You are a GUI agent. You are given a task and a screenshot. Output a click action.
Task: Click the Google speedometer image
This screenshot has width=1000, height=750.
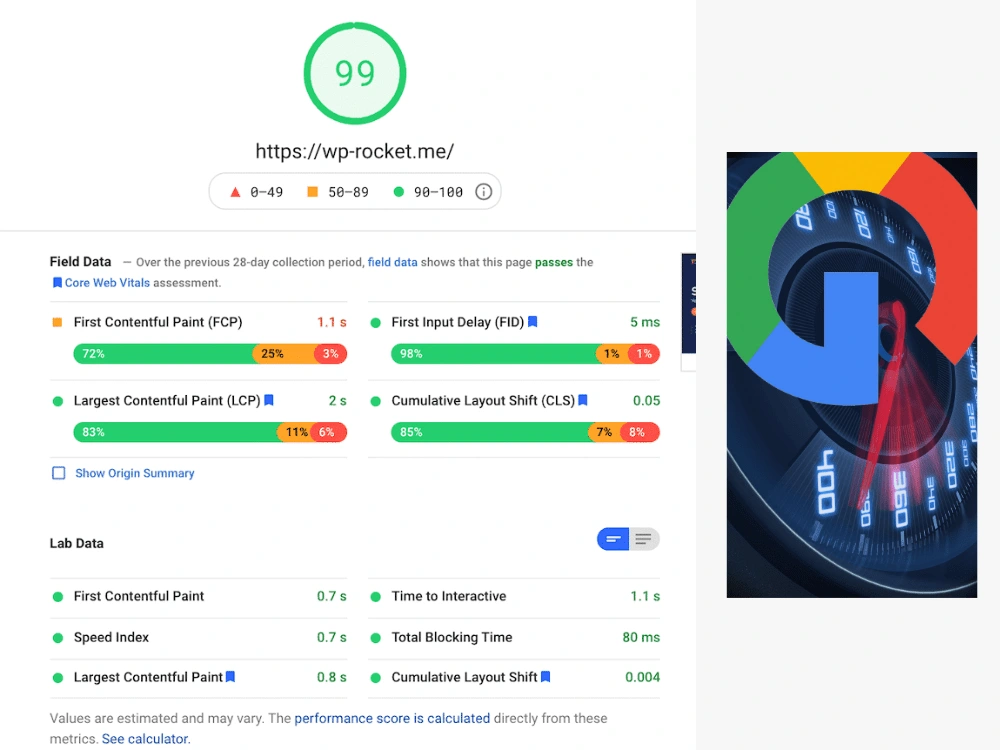coord(851,375)
